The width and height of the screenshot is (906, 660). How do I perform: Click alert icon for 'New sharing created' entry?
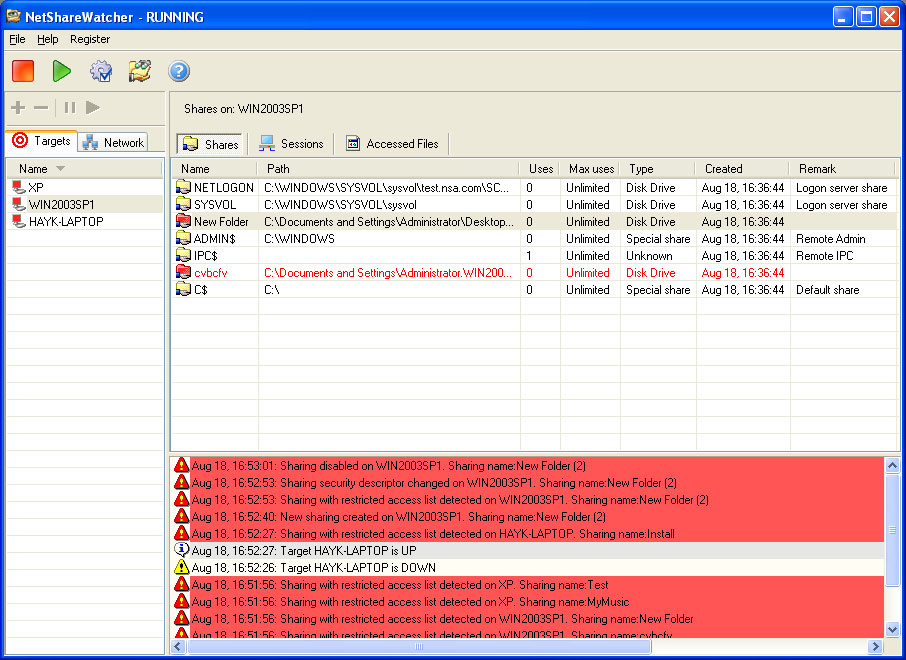(181, 516)
